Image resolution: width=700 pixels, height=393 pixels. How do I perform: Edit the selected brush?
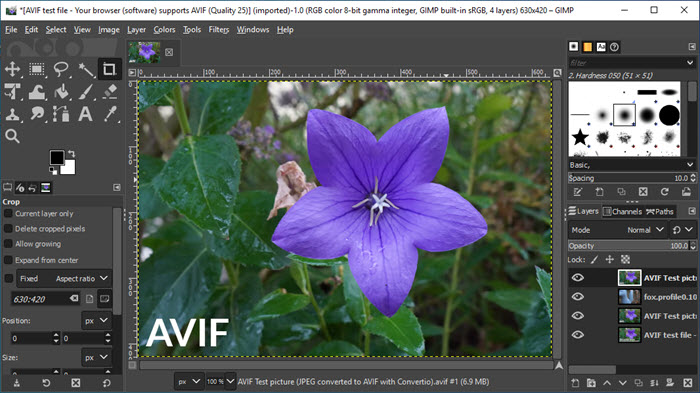(578, 192)
